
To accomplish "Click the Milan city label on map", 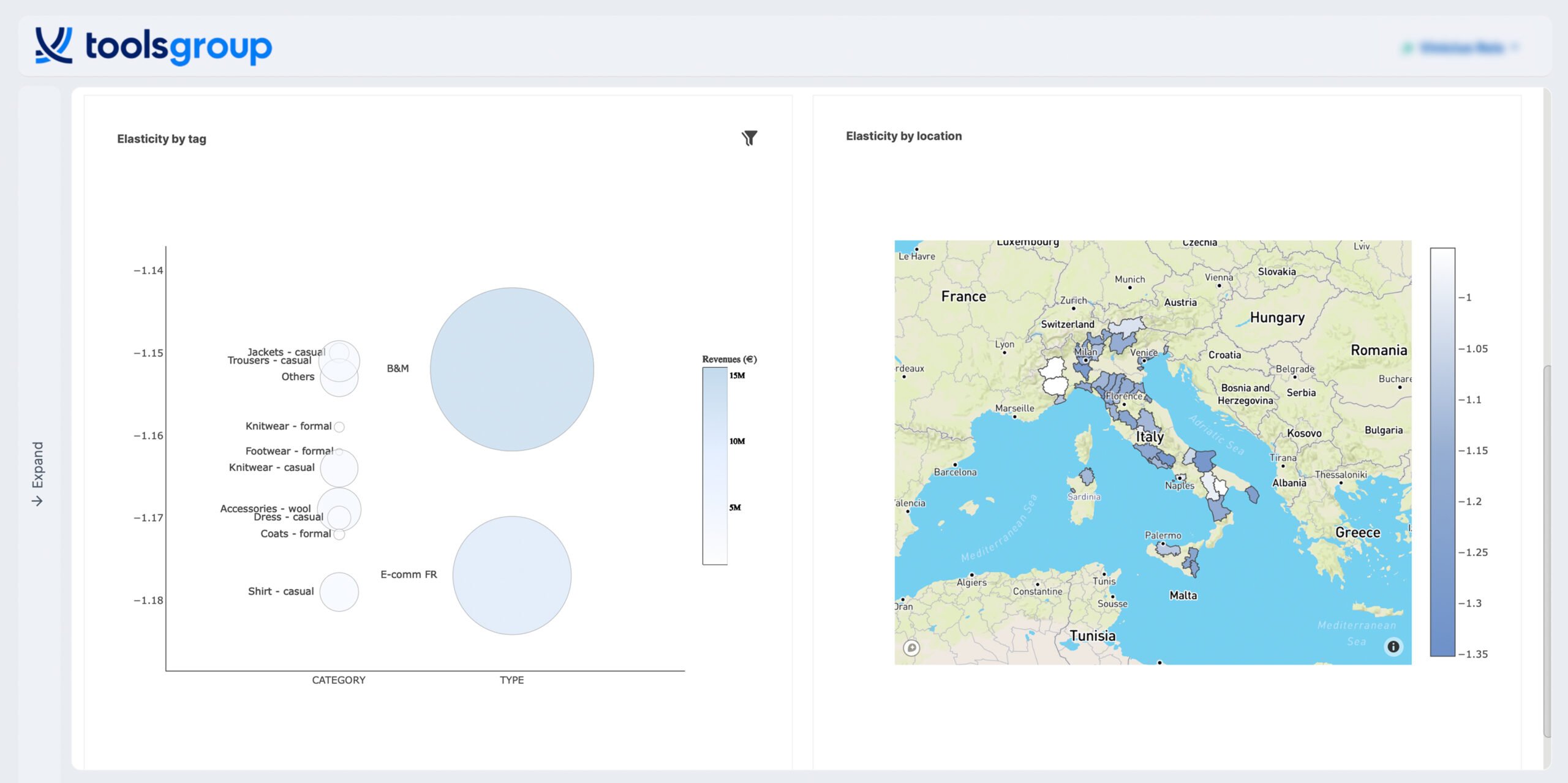I will point(1085,351).
